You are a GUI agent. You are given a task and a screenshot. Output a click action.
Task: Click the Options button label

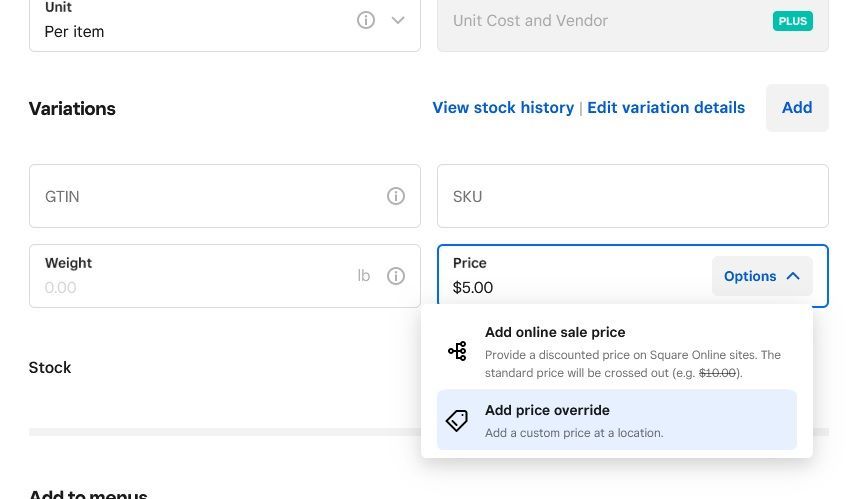pos(750,276)
